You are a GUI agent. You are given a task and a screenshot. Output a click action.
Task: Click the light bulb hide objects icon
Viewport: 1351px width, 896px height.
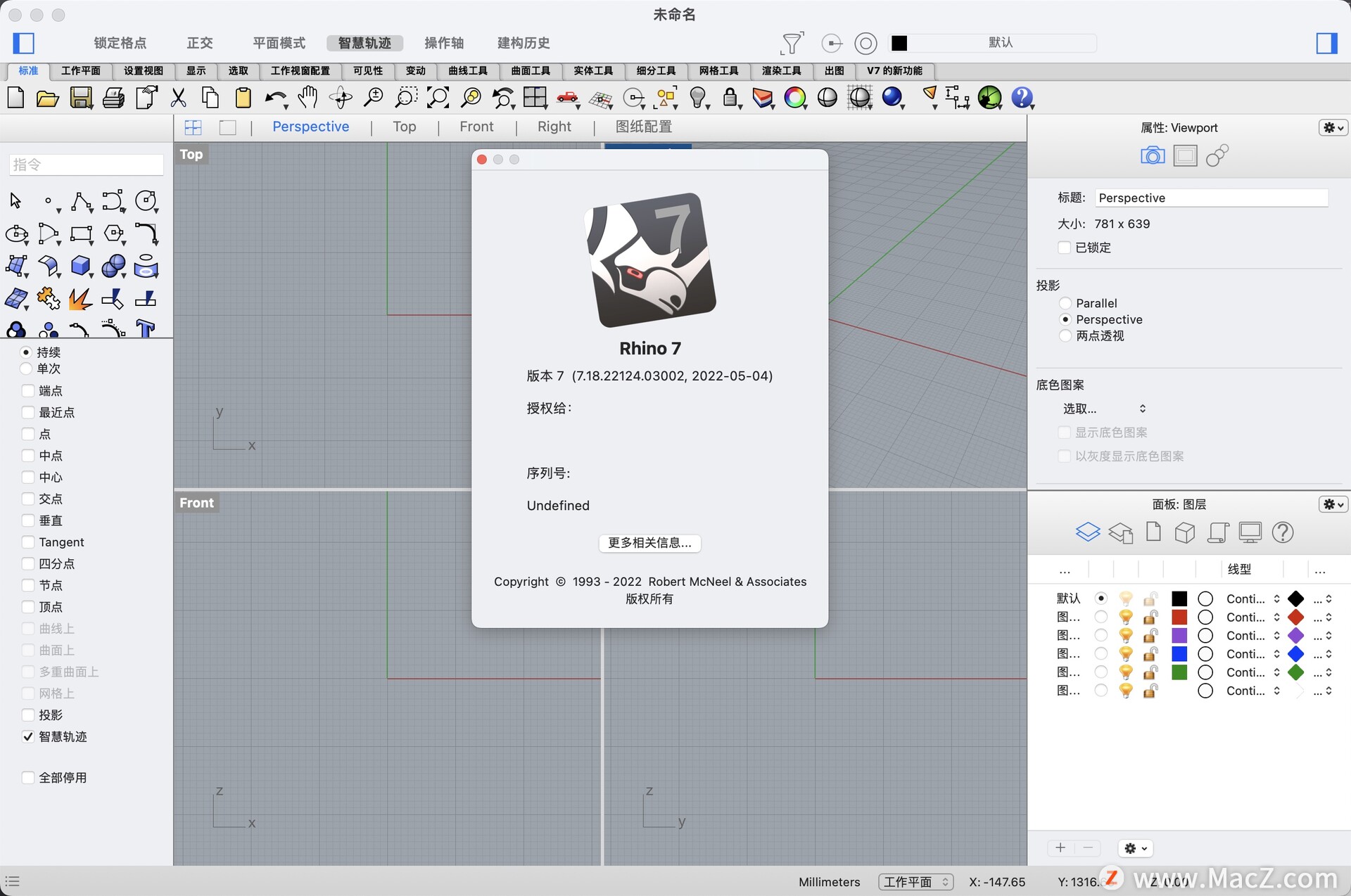[x=698, y=98]
